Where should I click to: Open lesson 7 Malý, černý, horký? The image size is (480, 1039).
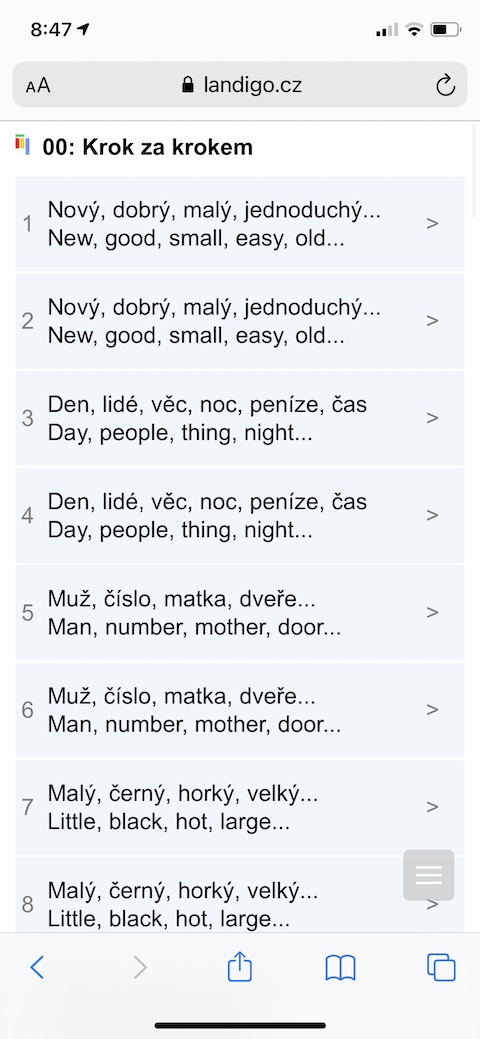coord(239,807)
